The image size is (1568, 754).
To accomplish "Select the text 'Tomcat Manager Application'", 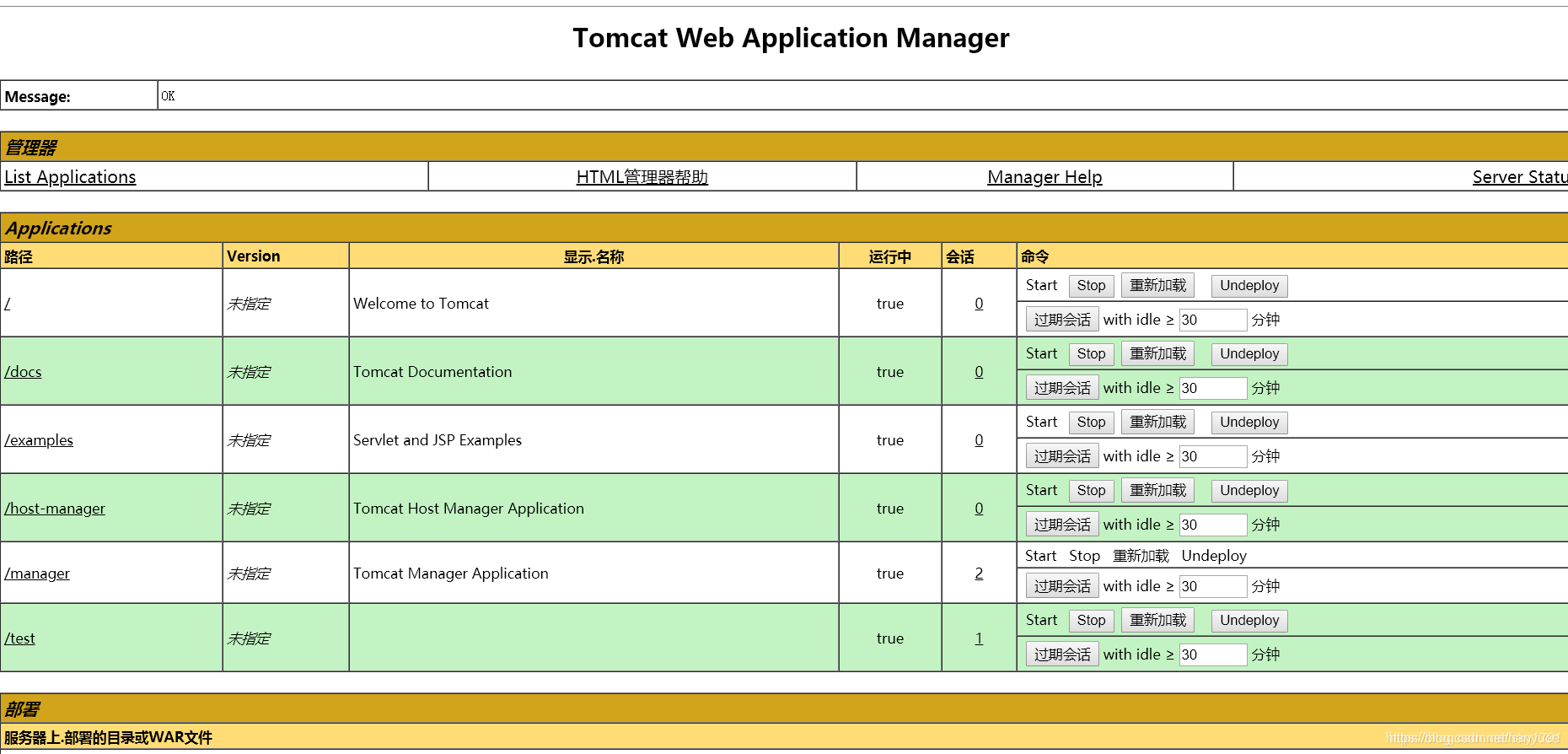I will coord(451,574).
